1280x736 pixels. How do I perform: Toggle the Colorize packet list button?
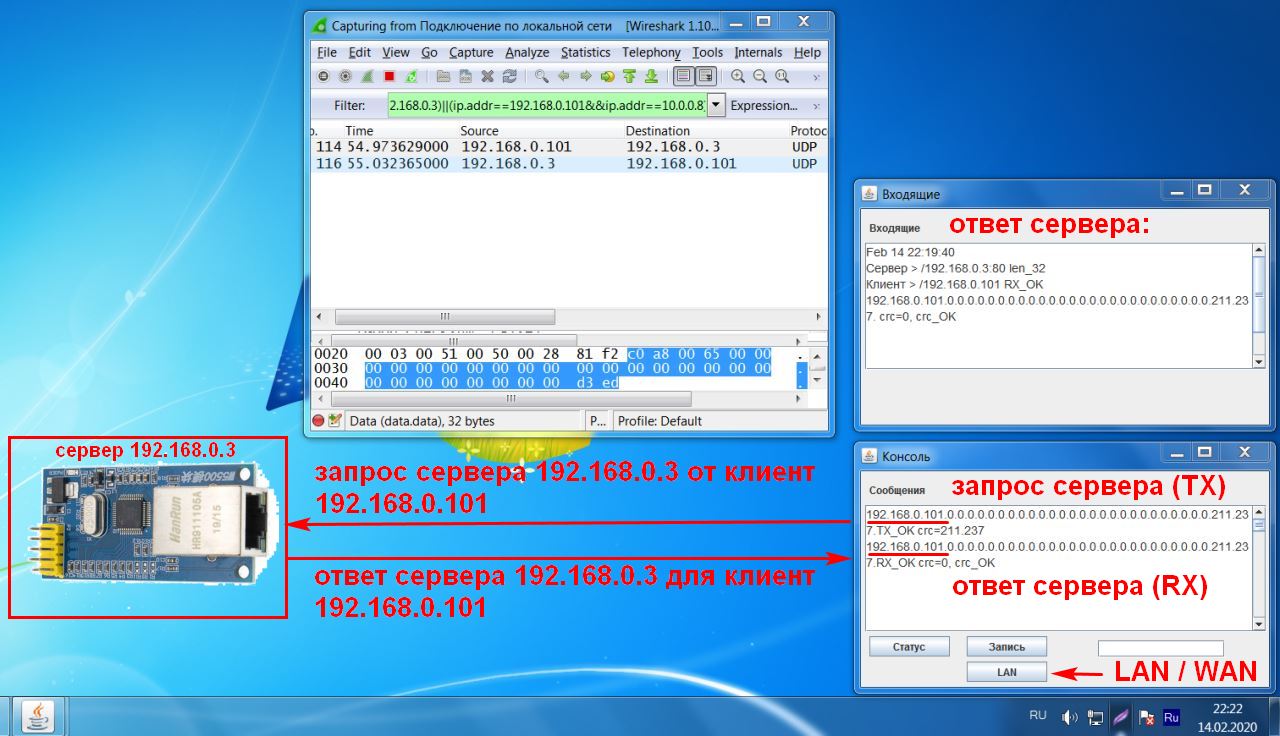(x=683, y=76)
